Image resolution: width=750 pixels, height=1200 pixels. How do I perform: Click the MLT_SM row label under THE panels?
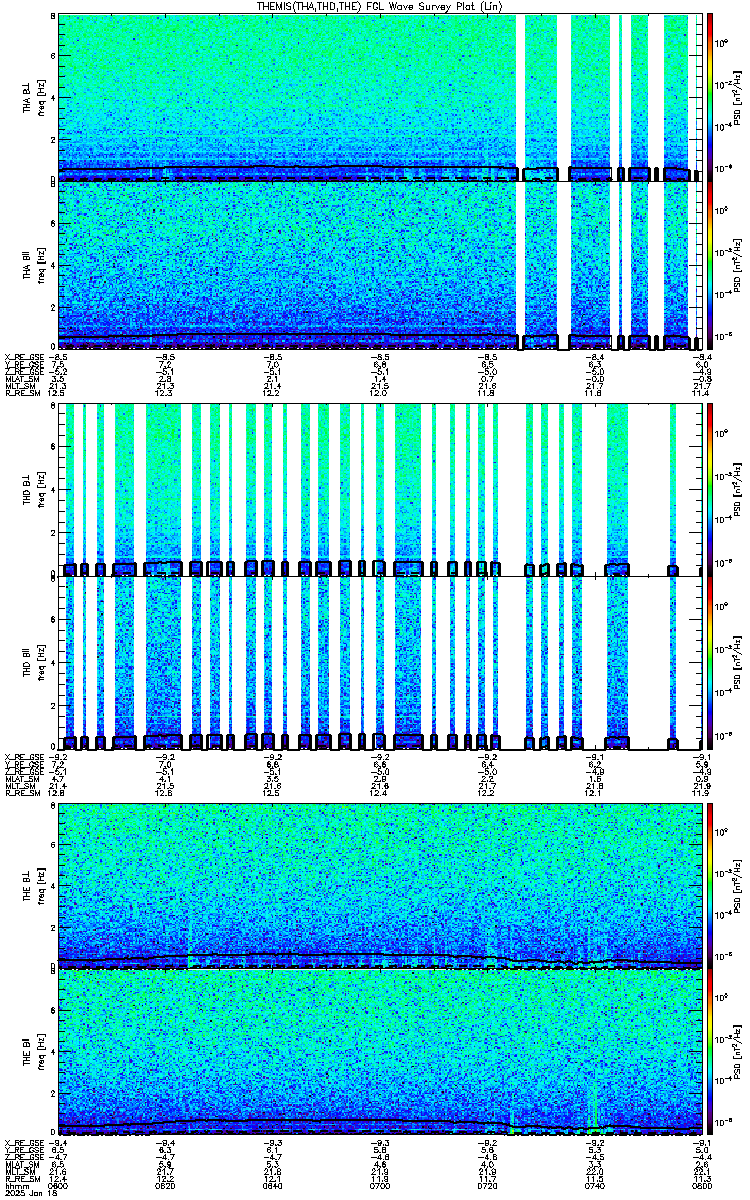[18, 1170]
